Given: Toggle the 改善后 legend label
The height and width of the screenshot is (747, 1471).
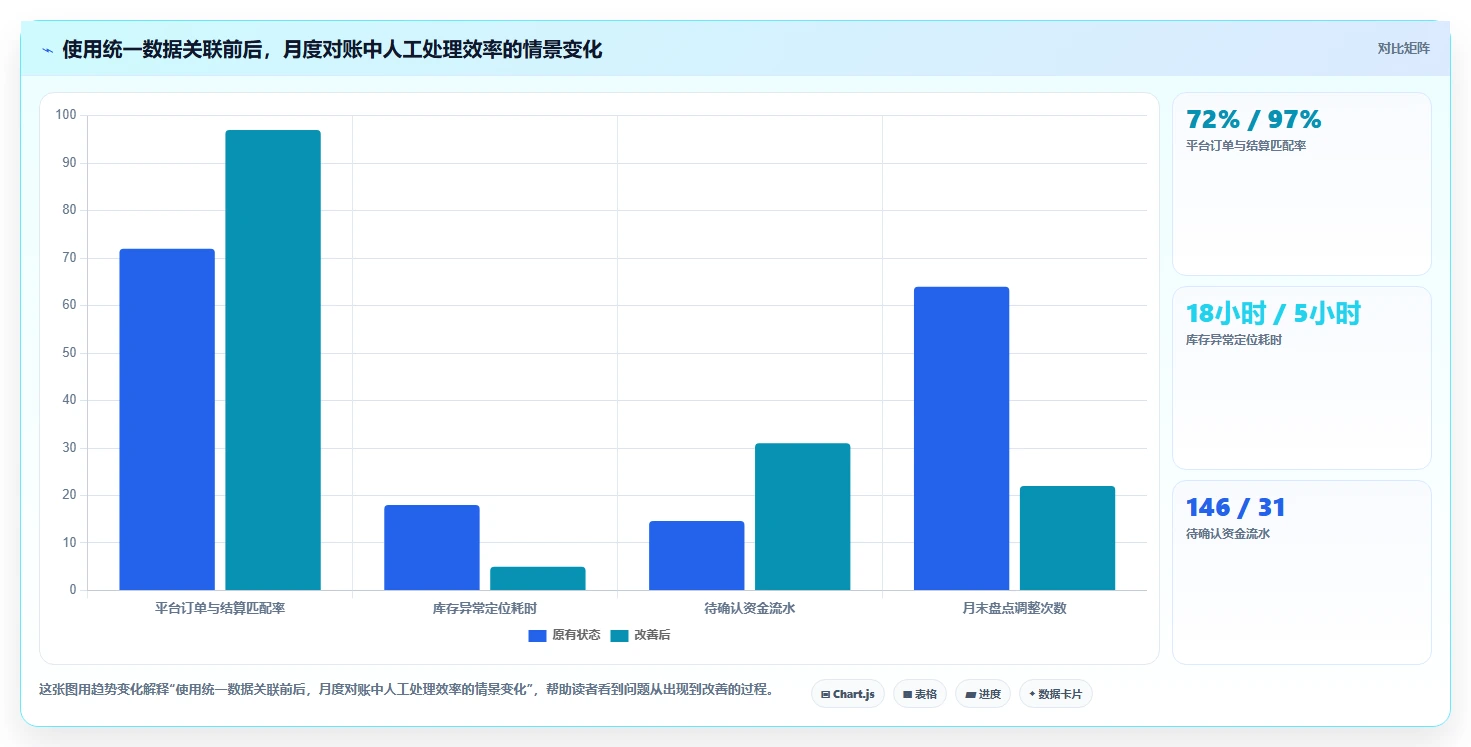Looking at the screenshot, I should (652, 635).
